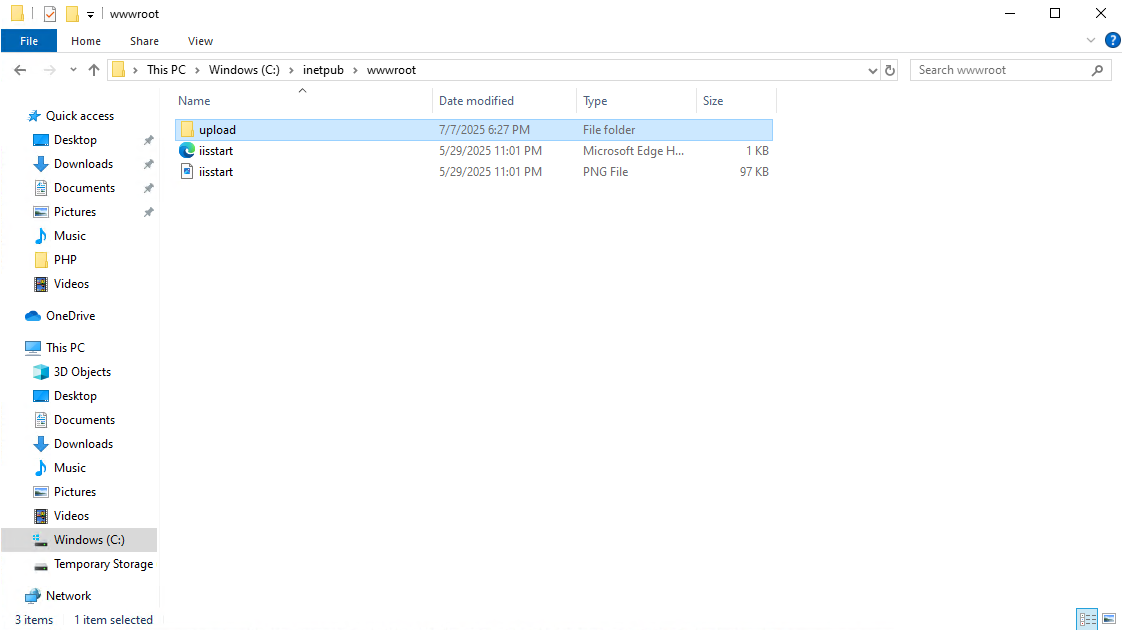
Task: Sort by Date modified column header
Action: pos(504,101)
